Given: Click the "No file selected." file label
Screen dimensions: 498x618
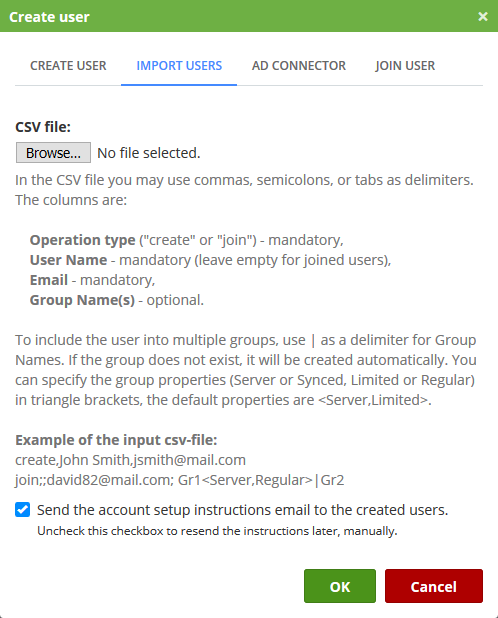Looking at the screenshot, I should tap(149, 153).
